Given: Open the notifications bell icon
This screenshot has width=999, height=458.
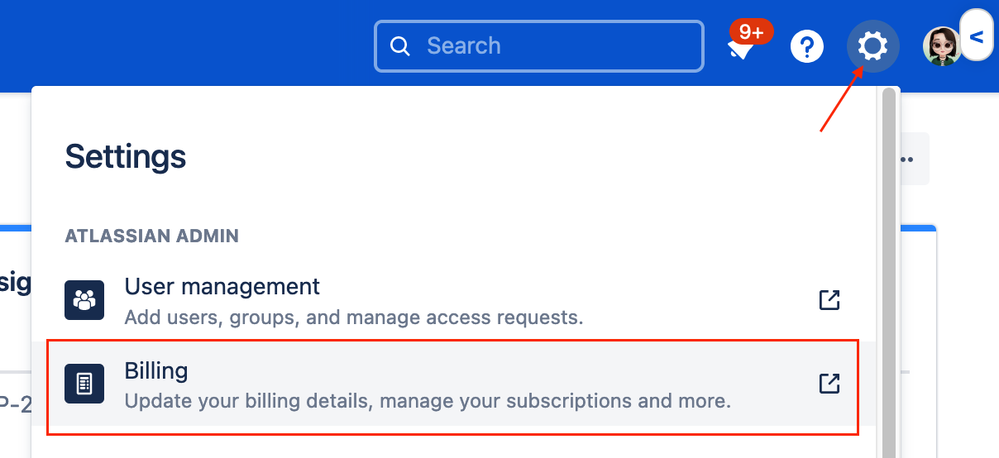Looking at the screenshot, I should click(741, 50).
